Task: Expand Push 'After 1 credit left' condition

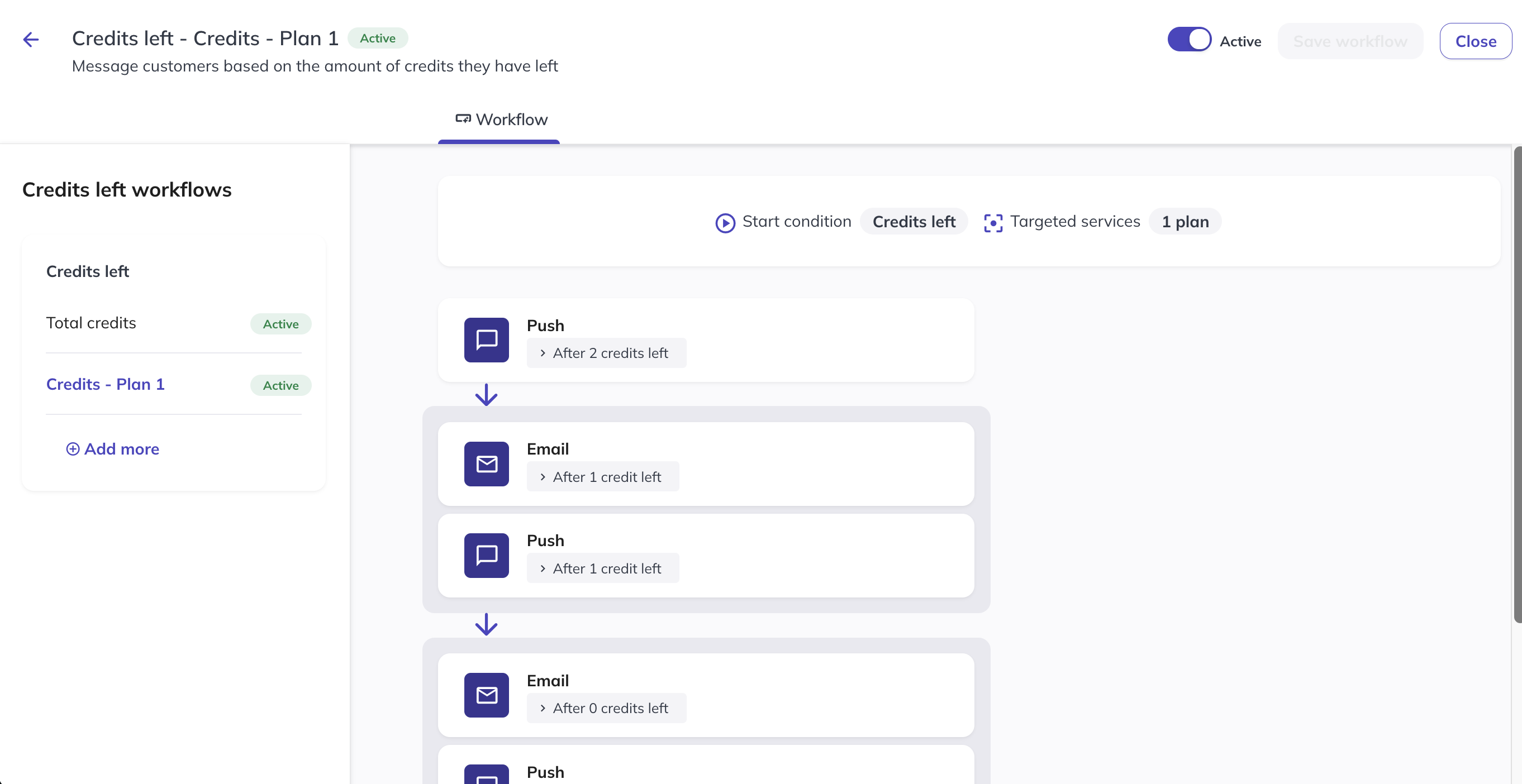Action: point(603,568)
